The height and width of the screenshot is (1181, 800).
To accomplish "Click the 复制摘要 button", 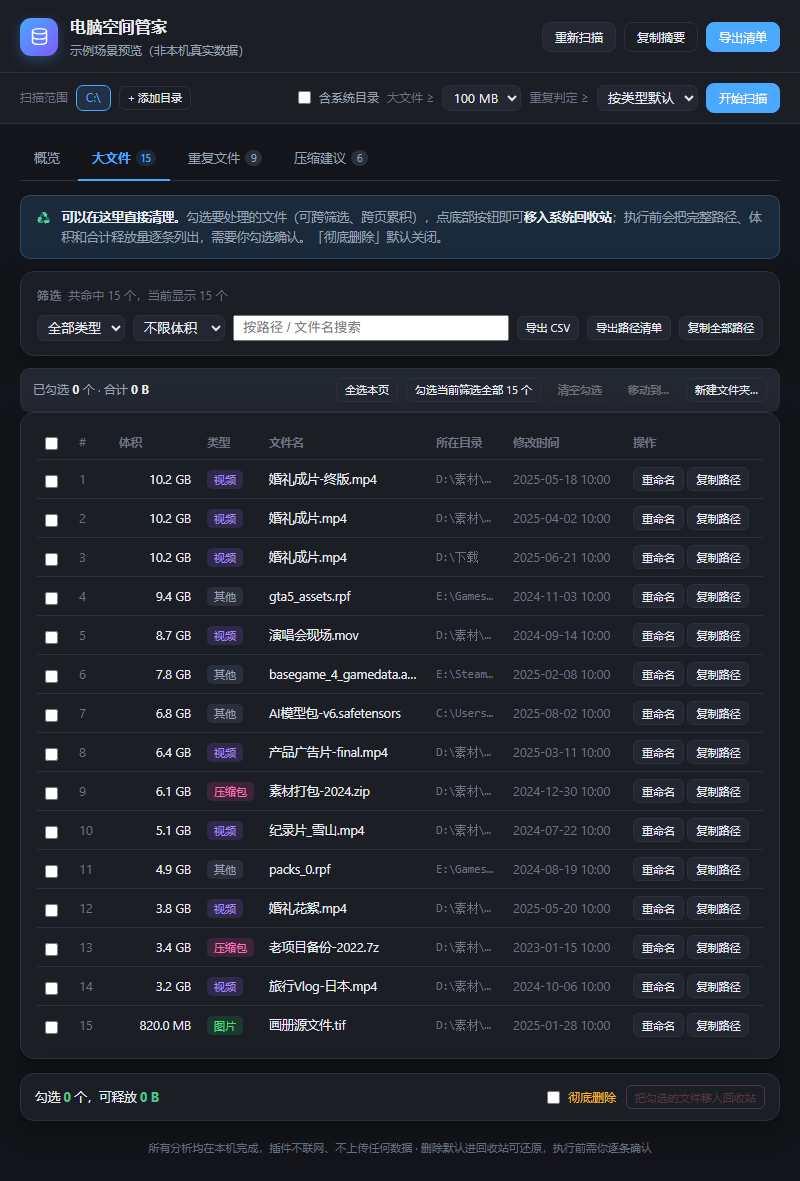I will pos(661,37).
